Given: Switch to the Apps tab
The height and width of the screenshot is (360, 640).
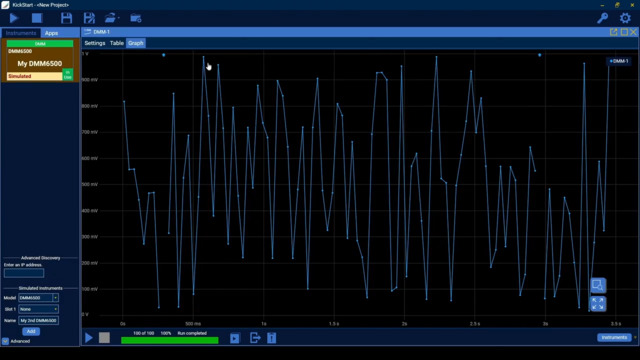Looking at the screenshot, I should [51, 33].
